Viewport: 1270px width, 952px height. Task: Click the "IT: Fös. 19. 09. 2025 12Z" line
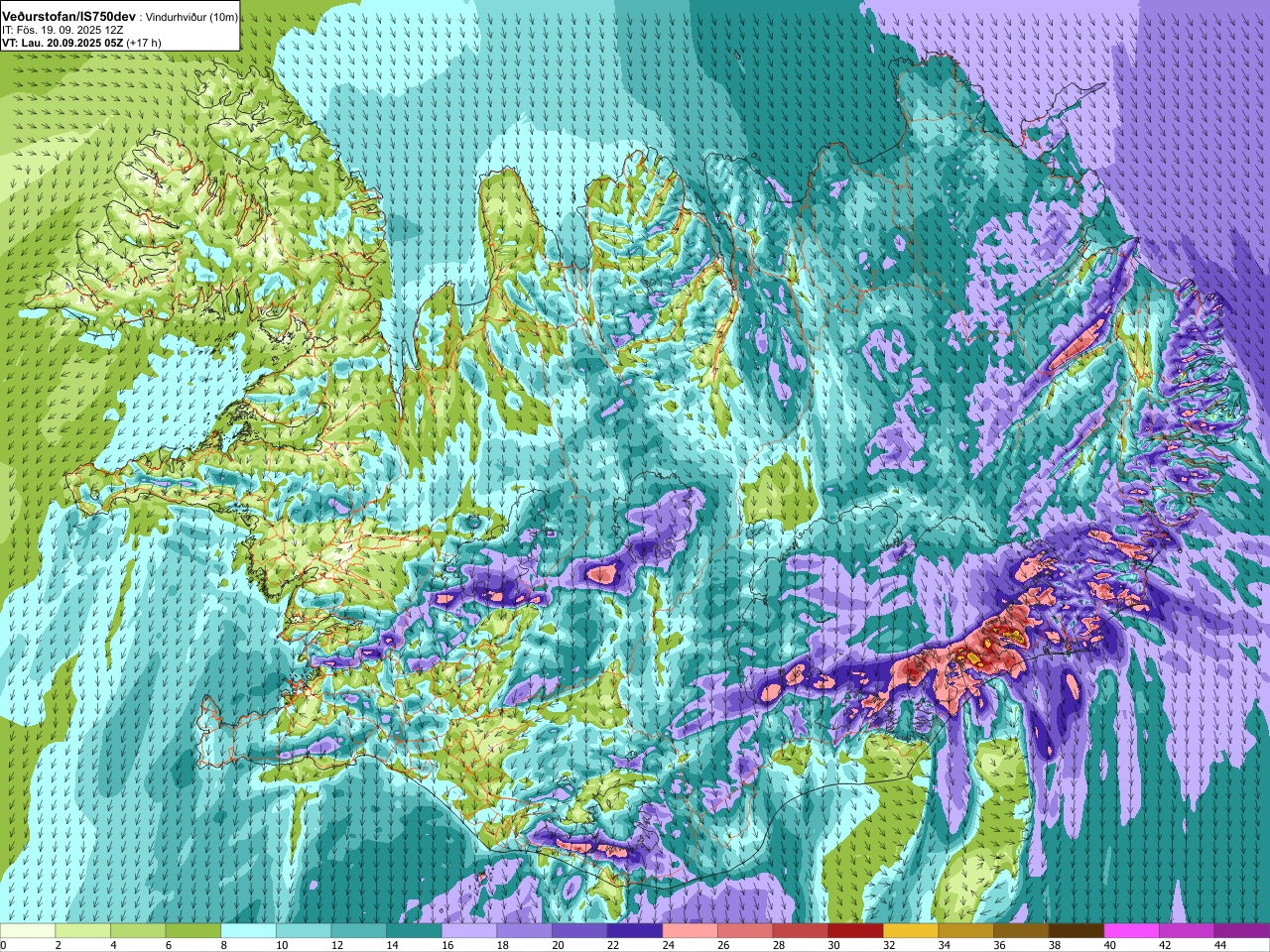coord(63,31)
